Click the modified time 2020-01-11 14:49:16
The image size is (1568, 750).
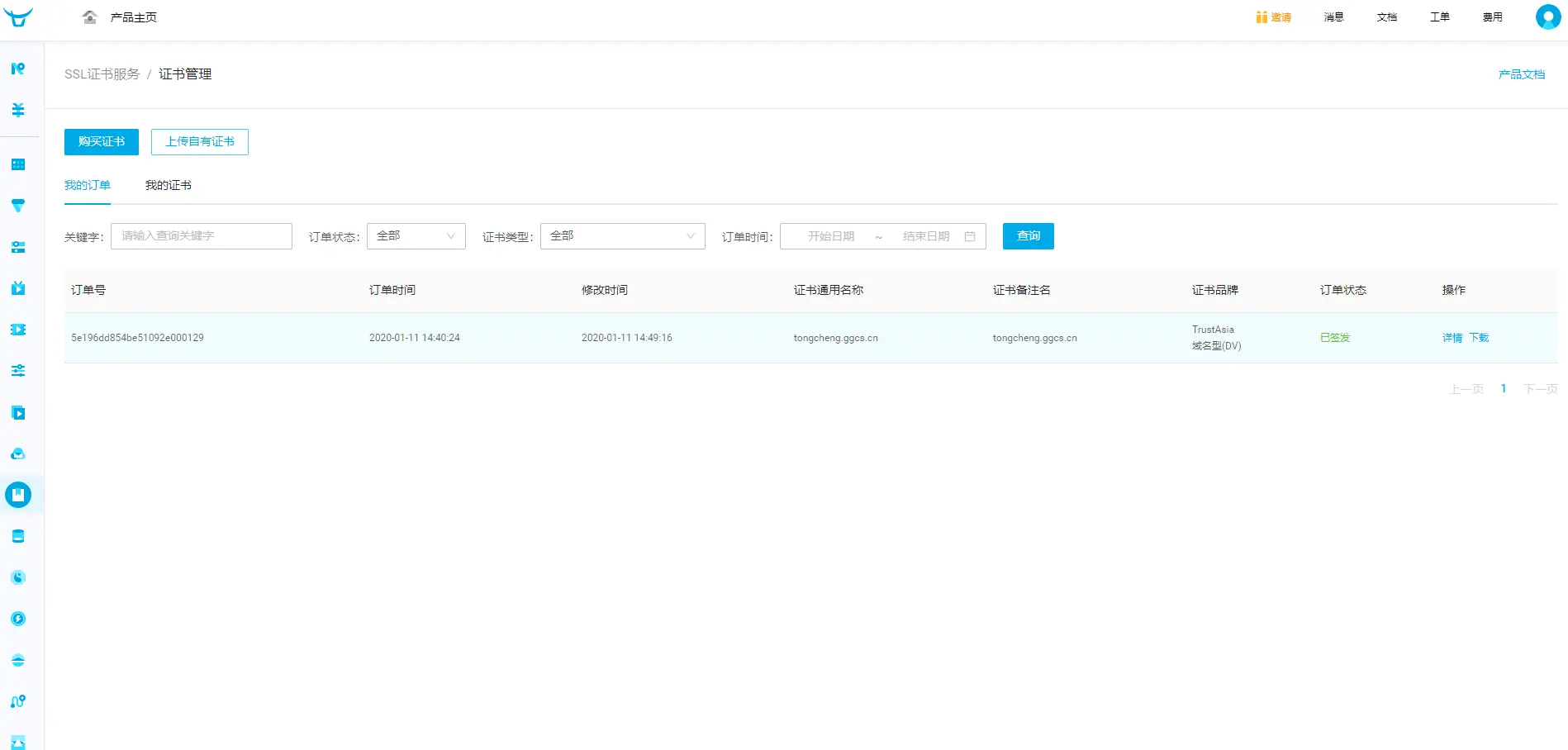(x=627, y=338)
